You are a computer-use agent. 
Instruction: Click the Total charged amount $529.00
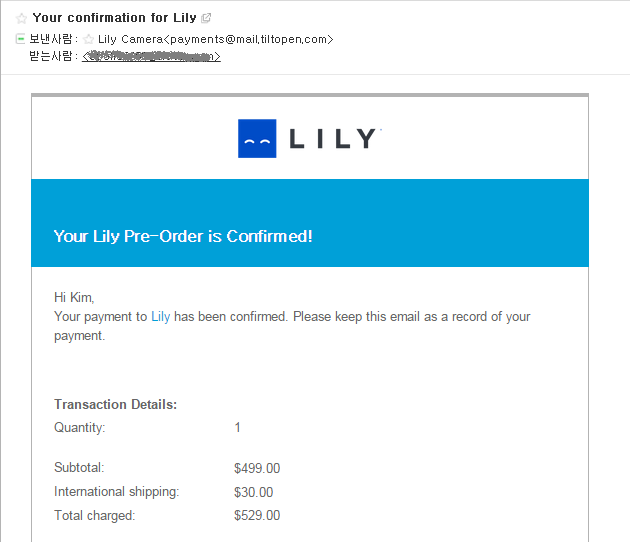point(257,516)
